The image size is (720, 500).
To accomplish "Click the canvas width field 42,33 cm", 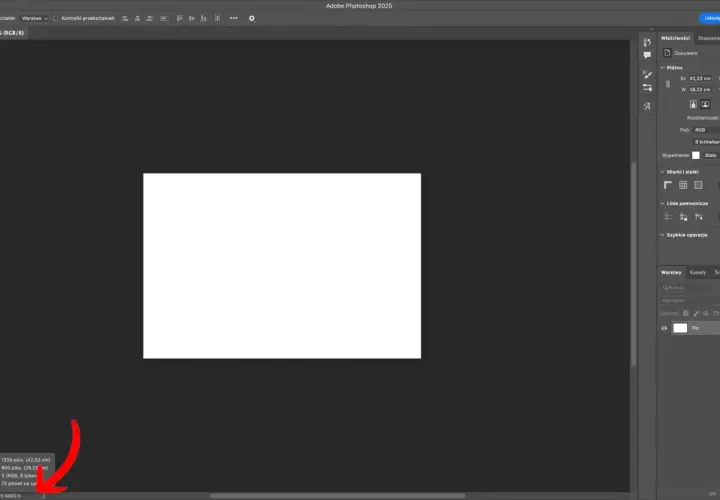I will (x=700, y=79).
